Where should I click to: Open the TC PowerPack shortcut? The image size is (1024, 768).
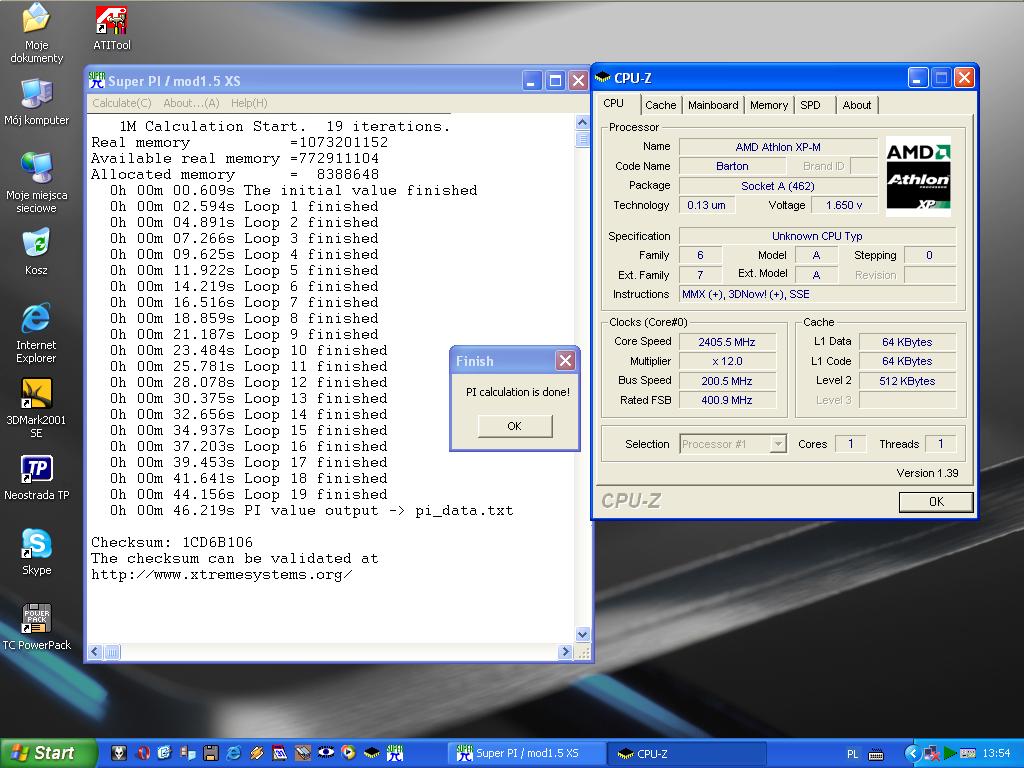[36, 627]
